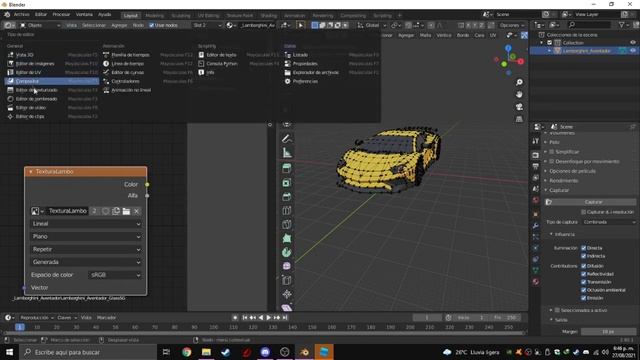This screenshot has height=360, width=640.
Task: Open the Repetir extension dropdown
Action: point(86,249)
